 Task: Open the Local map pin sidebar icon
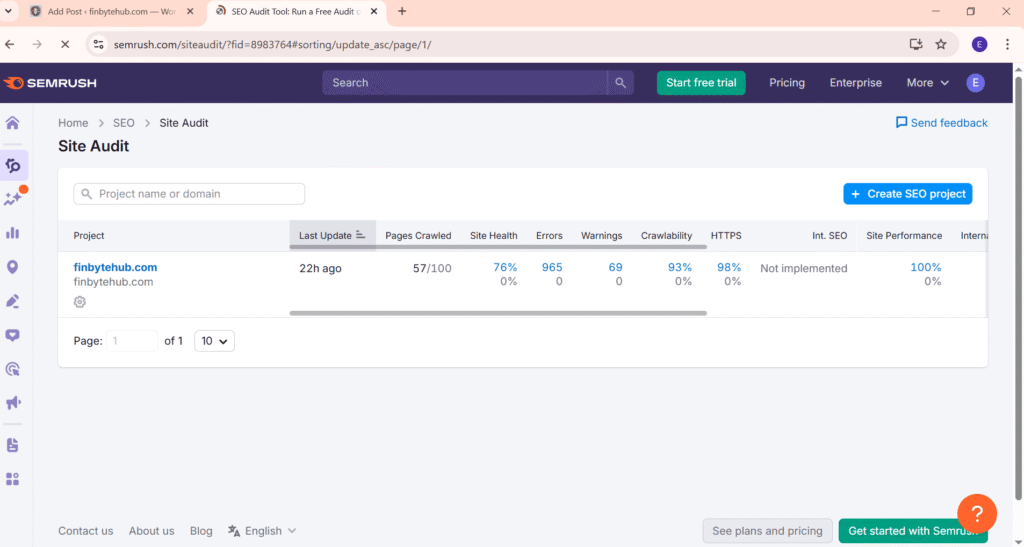point(13,267)
